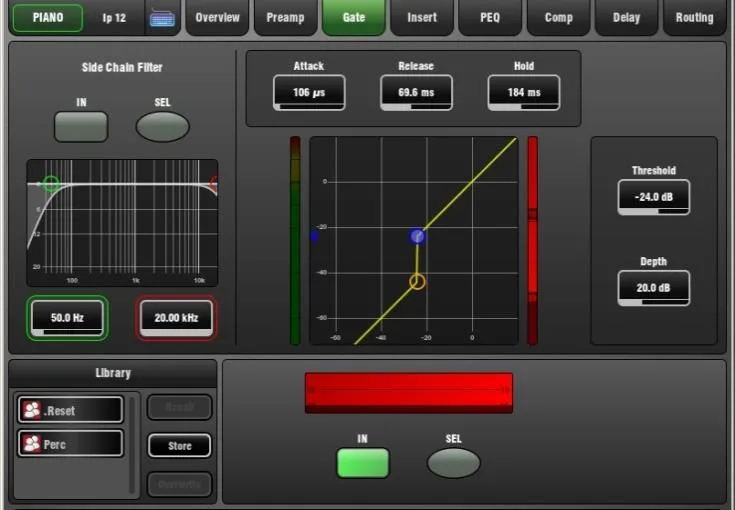Select the green high-pass filter handle
735x510 pixels.
(51, 183)
